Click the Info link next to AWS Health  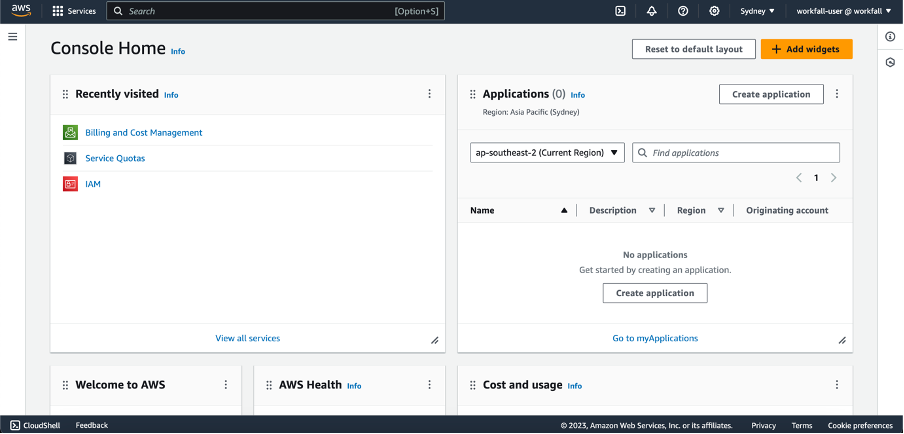click(x=354, y=386)
